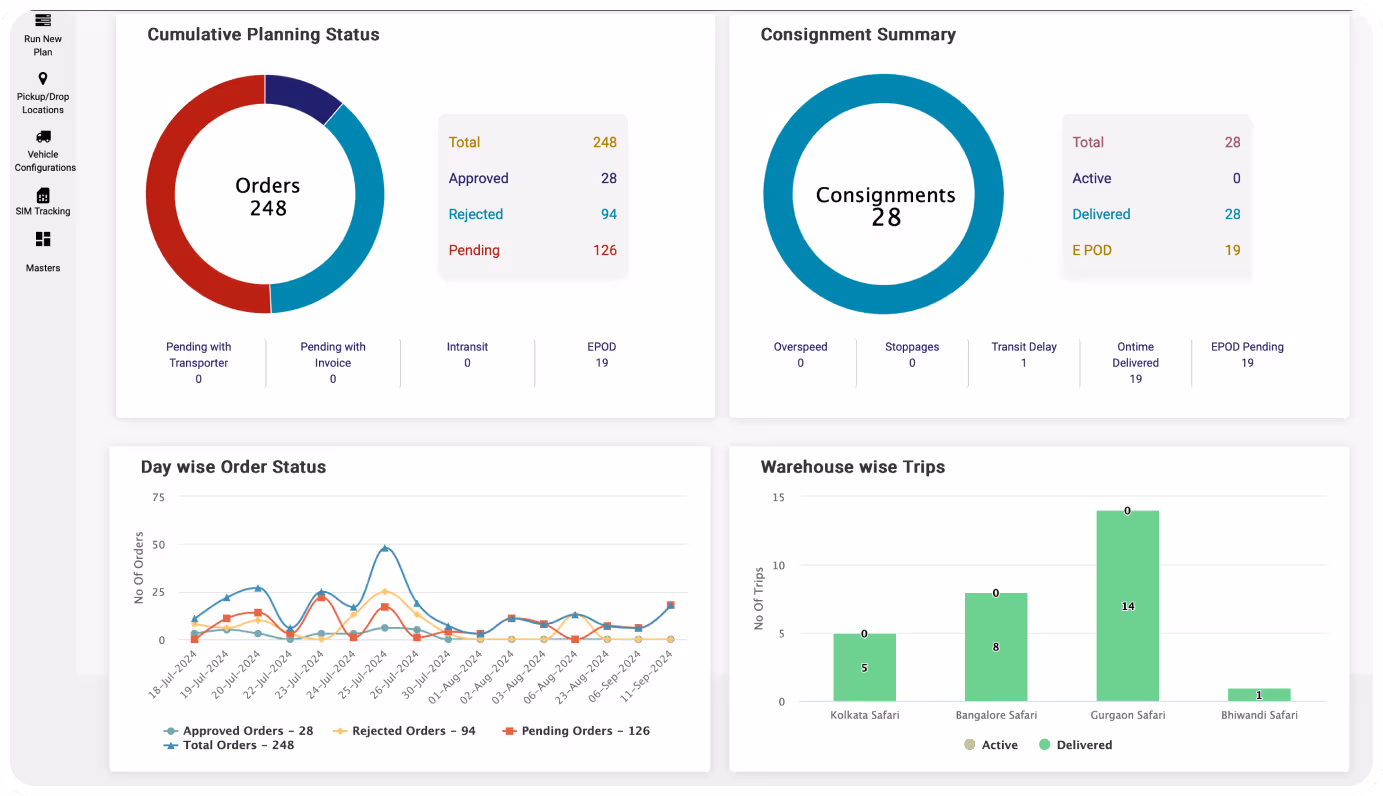
Task: Click the Pending with Transporter tile
Action: pos(199,363)
